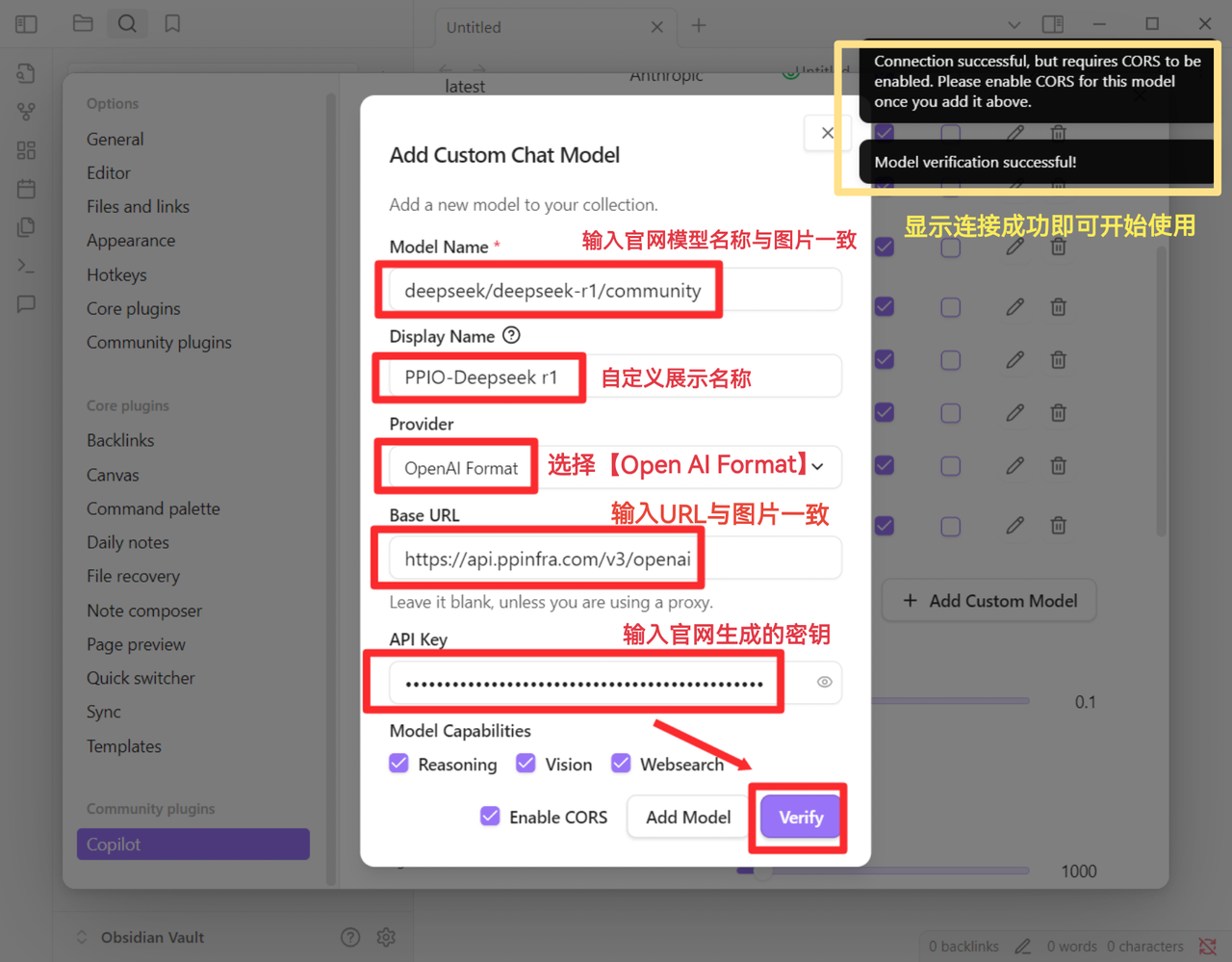Click the Base URL input field
1232x962 pixels.
tap(615, 559)
